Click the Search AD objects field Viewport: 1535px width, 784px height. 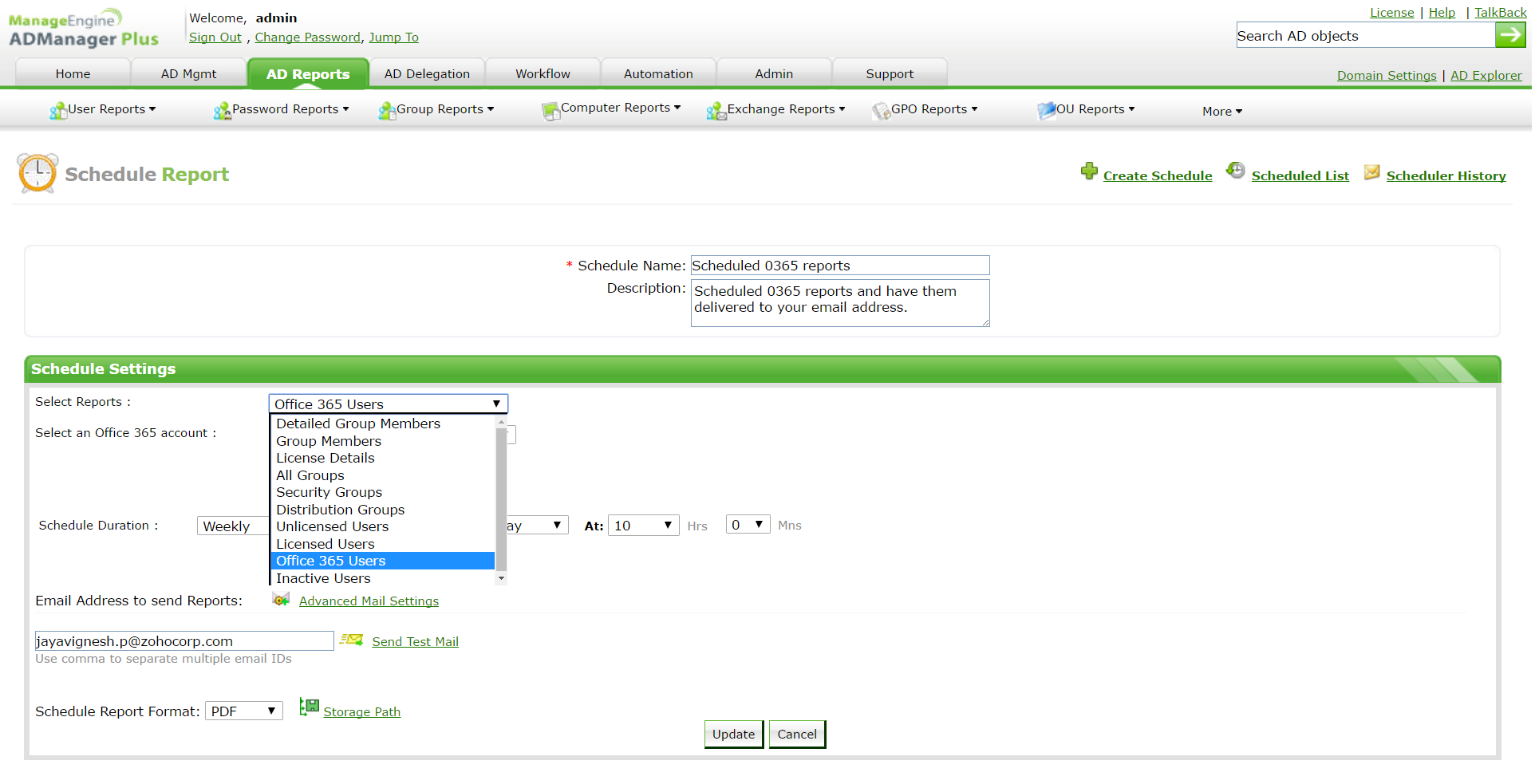tap(1366, 36)
